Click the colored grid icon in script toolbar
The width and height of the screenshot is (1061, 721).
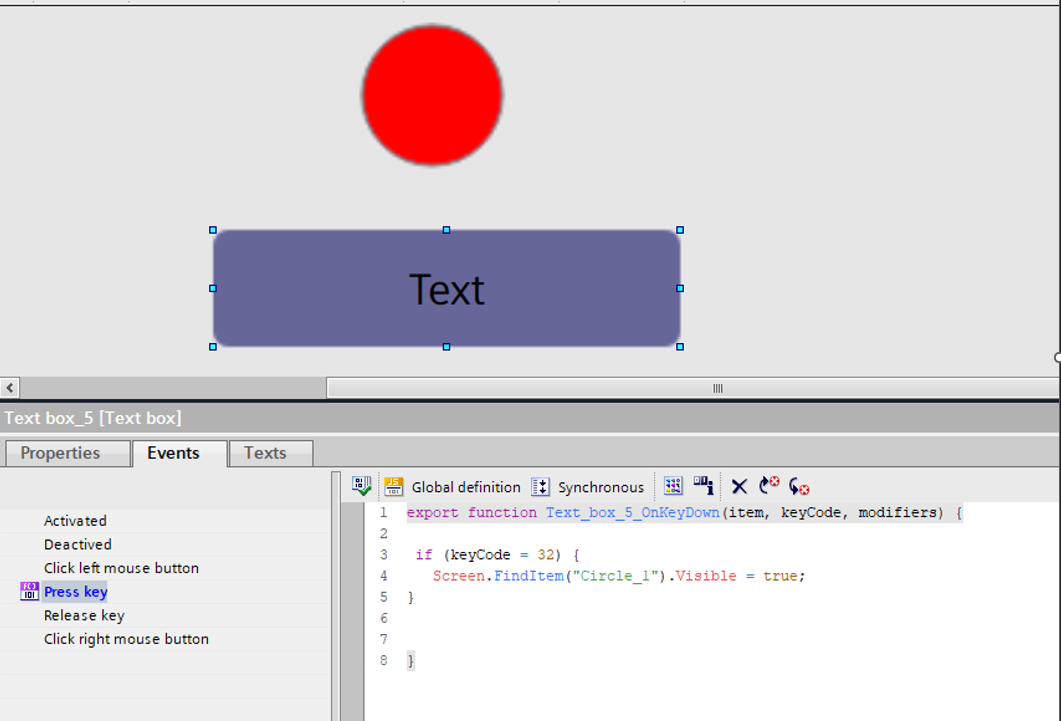(673, 487)
